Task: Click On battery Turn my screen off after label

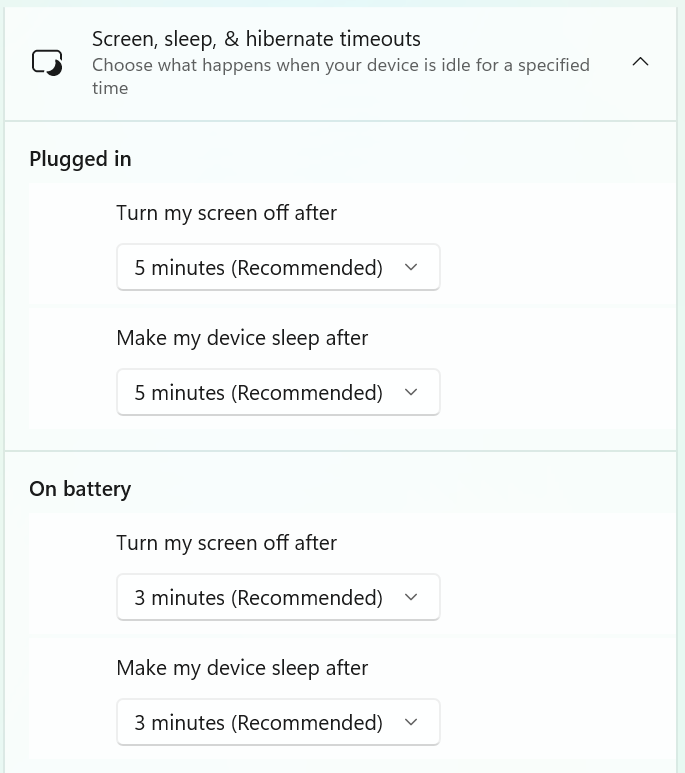Action: click(226, 543)
